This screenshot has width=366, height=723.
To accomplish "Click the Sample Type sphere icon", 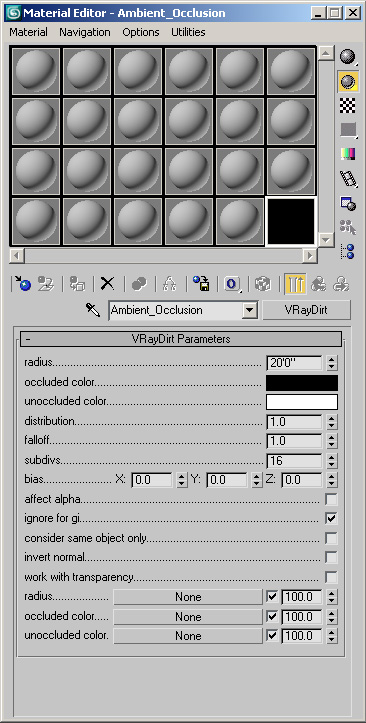I will (348, 57).
